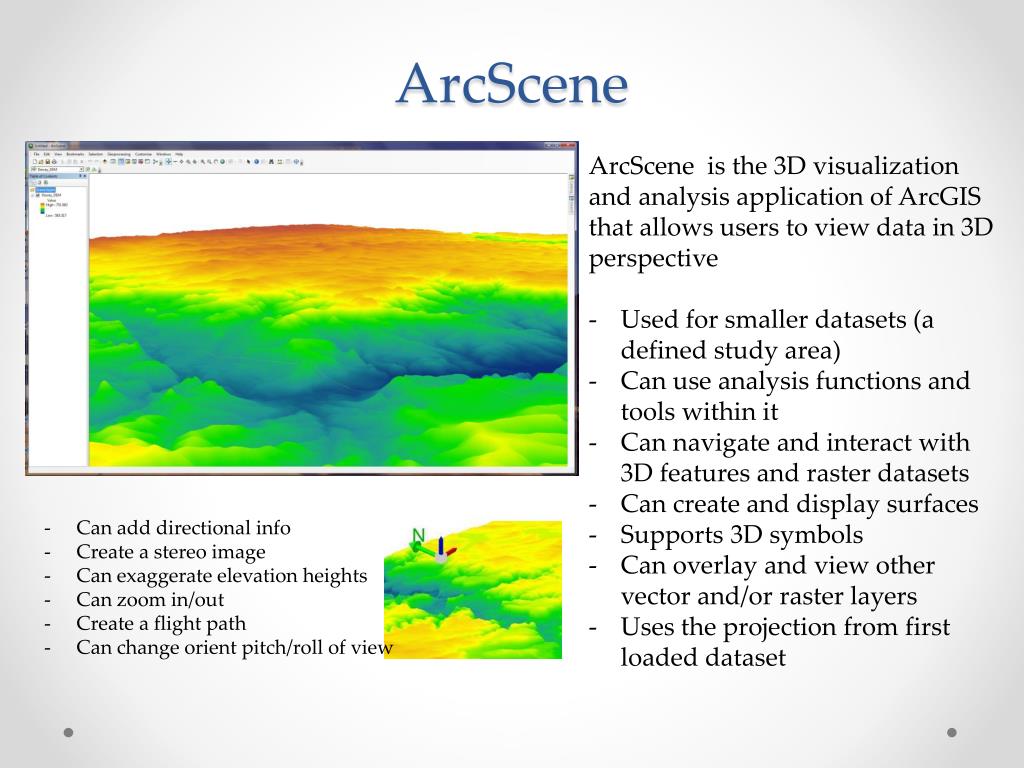
Task: Open the Edit menu in ArcScene
Action: pos(46,154)
